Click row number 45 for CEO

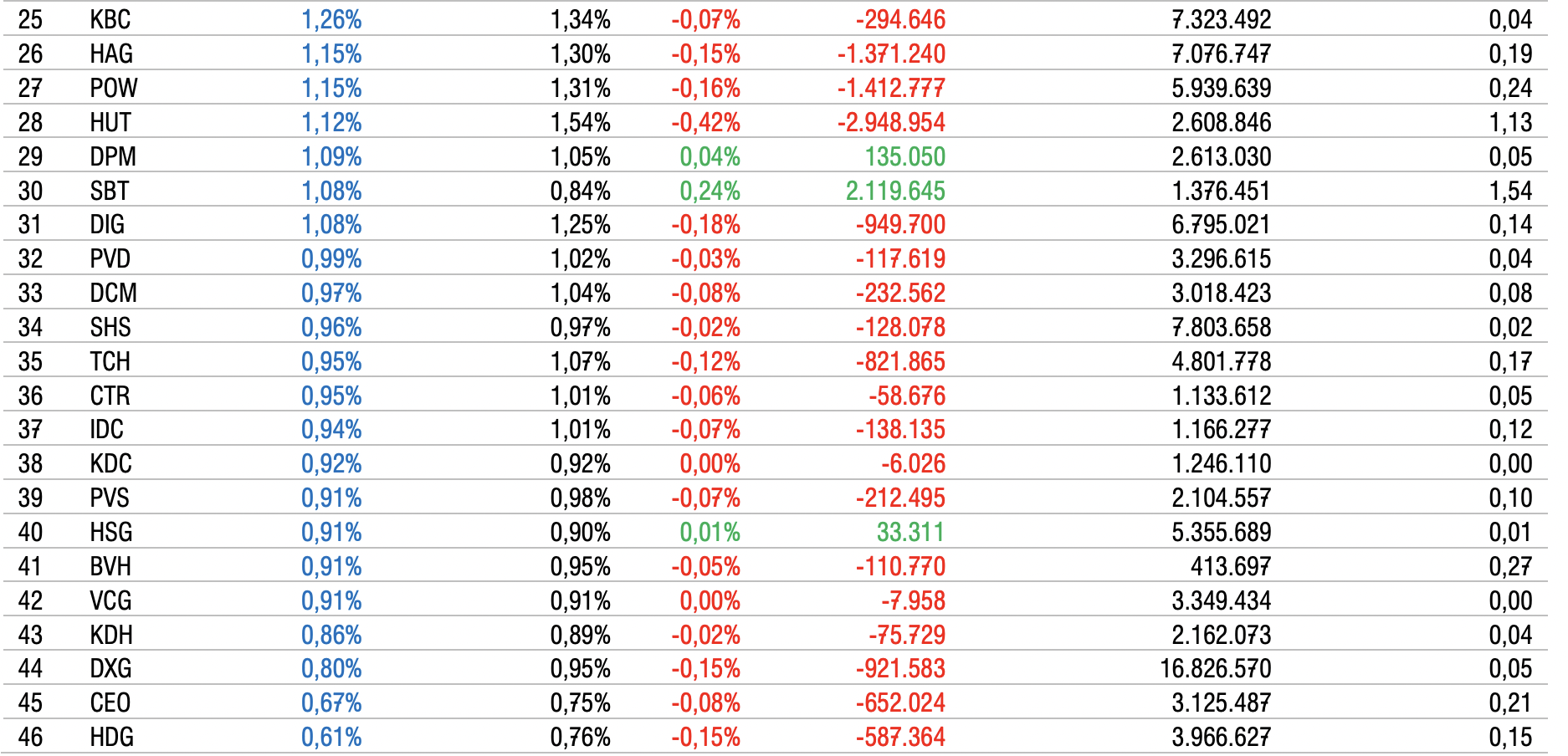[30, 702]
